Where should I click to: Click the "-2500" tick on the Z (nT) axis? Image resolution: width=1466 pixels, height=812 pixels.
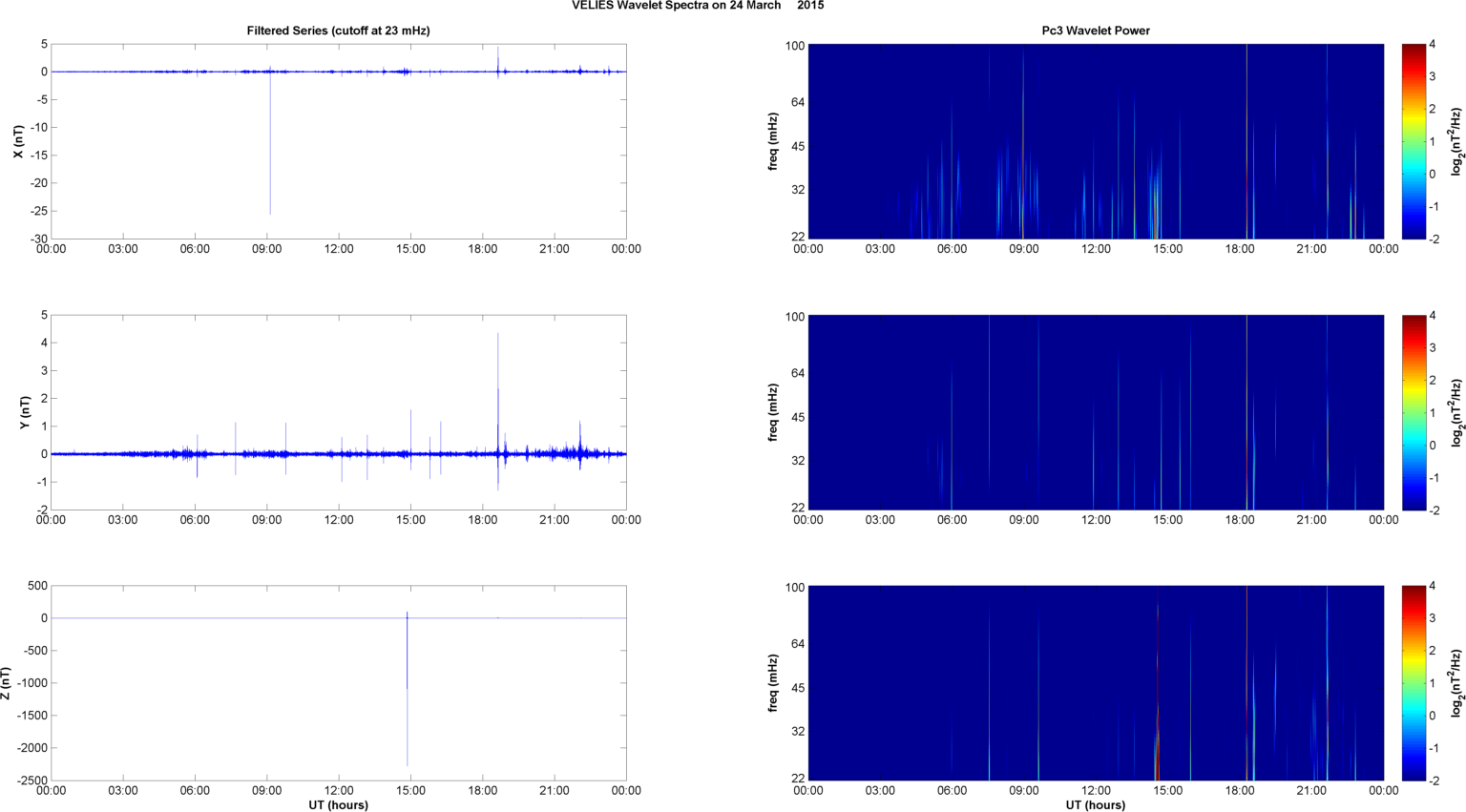tap(31, 781)
